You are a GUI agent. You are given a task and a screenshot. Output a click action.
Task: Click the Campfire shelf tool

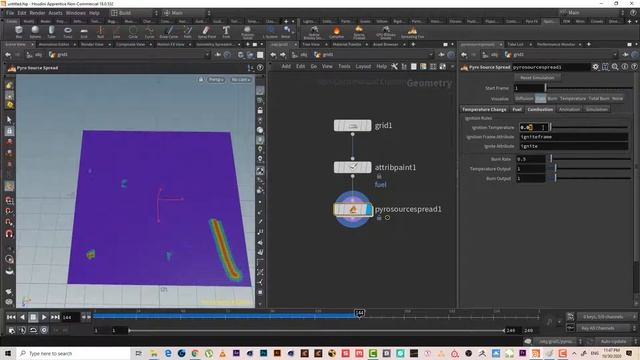pyautogui.click(x=337, y=31)
